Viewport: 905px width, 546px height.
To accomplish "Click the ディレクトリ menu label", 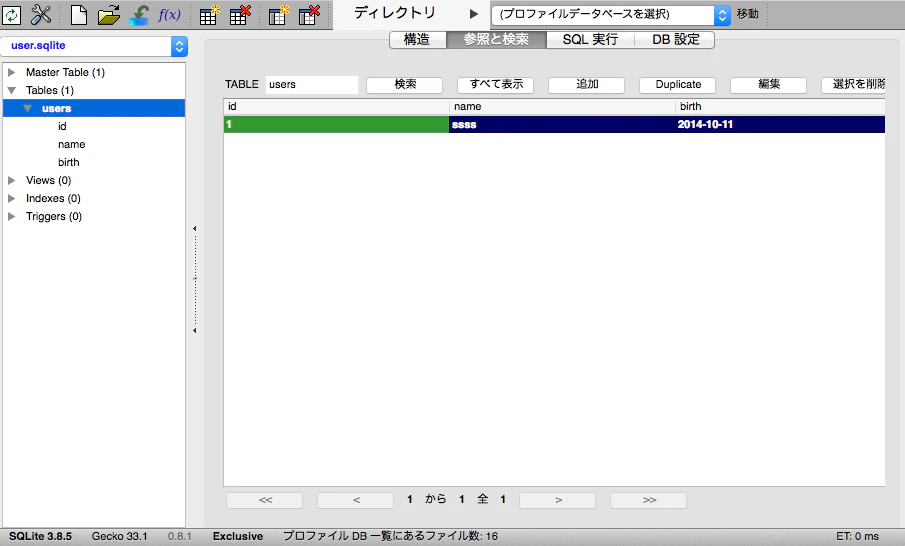I will pos(395,13).
